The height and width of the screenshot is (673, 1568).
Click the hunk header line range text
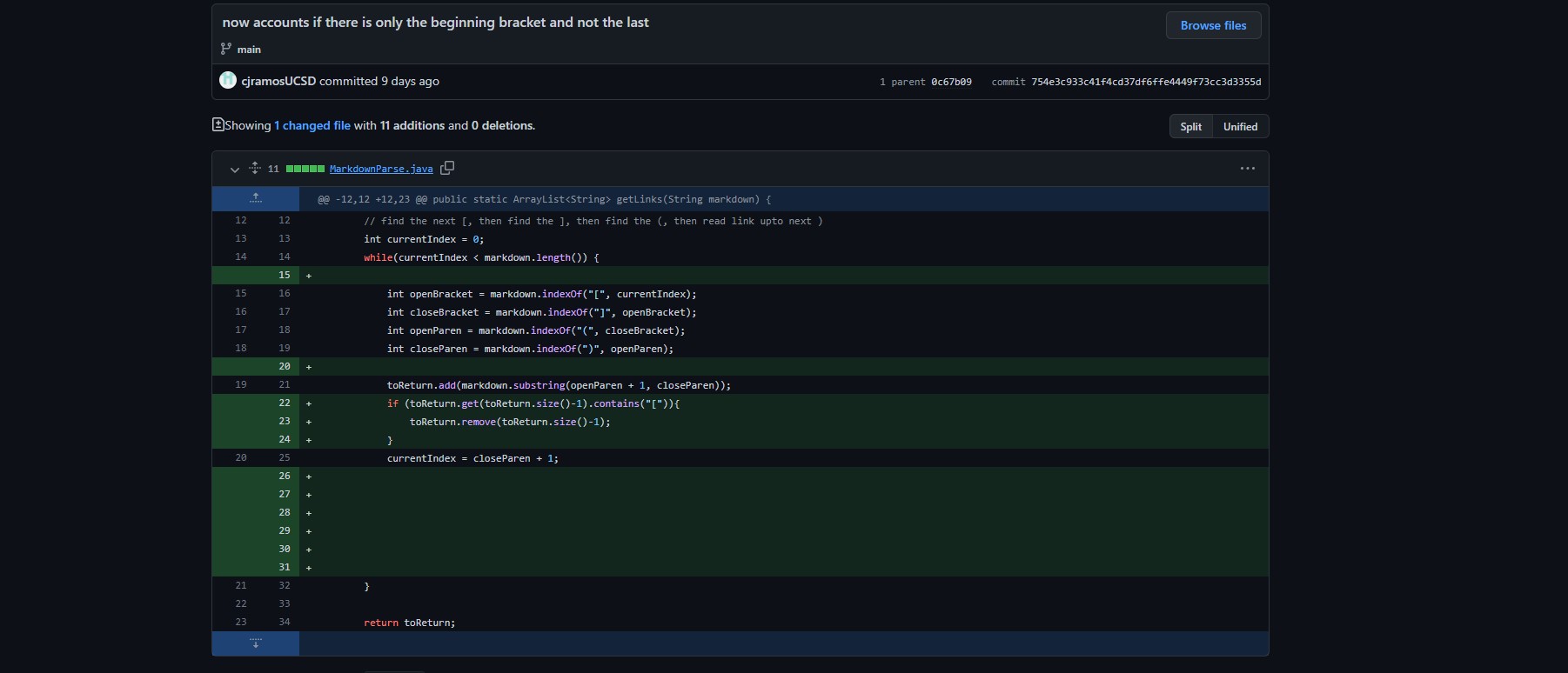coord(372,199)
